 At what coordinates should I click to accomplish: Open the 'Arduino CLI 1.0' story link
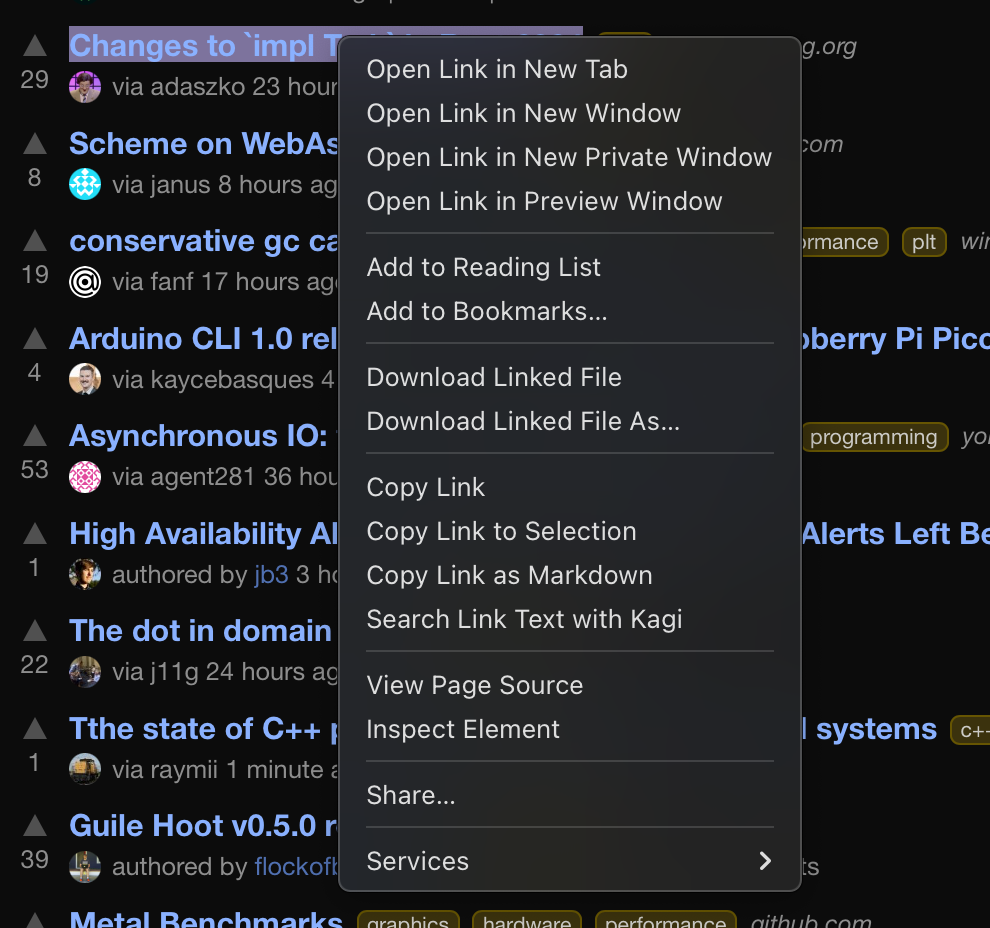pos(202,339)
